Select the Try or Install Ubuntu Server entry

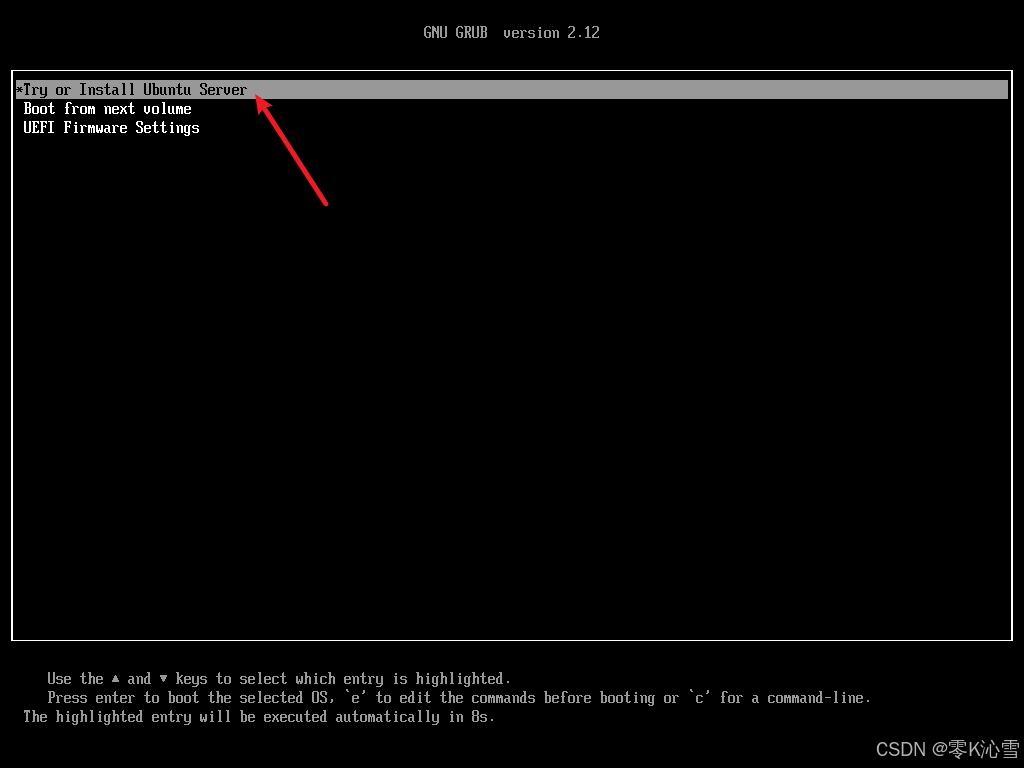coord(511,89)
